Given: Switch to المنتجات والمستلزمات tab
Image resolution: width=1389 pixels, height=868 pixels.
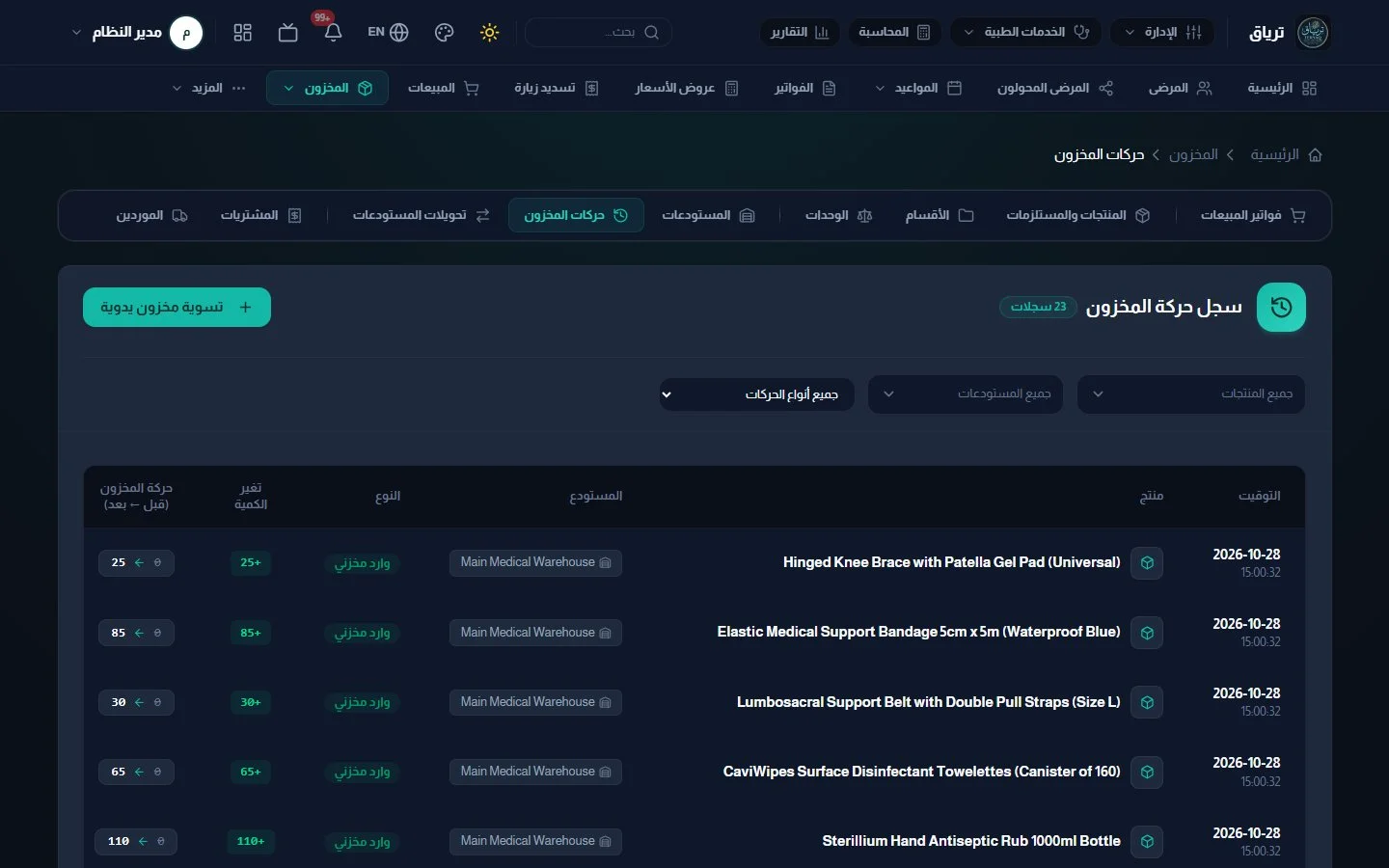Looking at the screenshot, I should point(1078,215).
